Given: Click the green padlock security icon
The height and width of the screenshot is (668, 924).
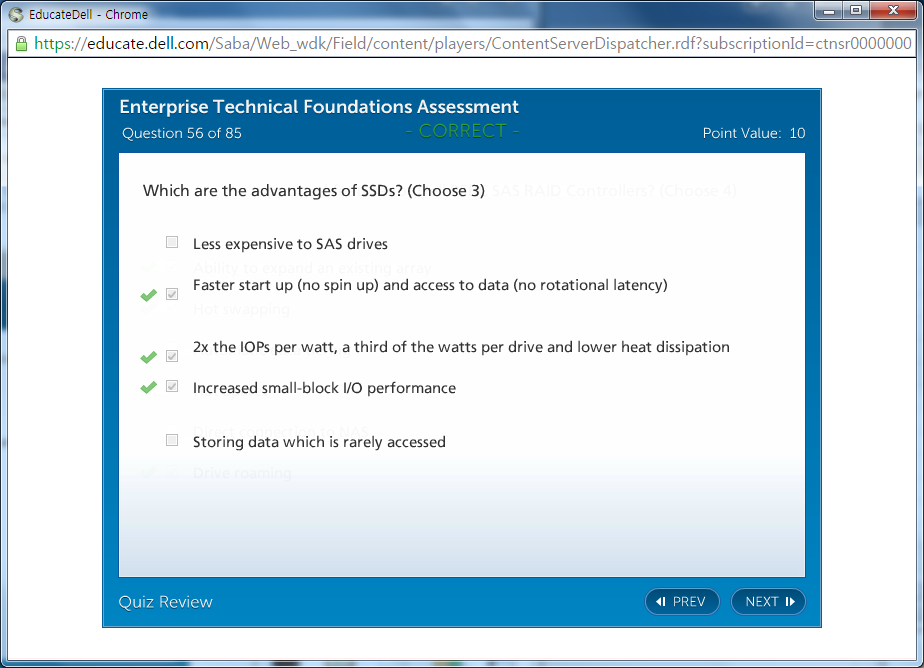Looking at the screenshot, I should point(21,44).
